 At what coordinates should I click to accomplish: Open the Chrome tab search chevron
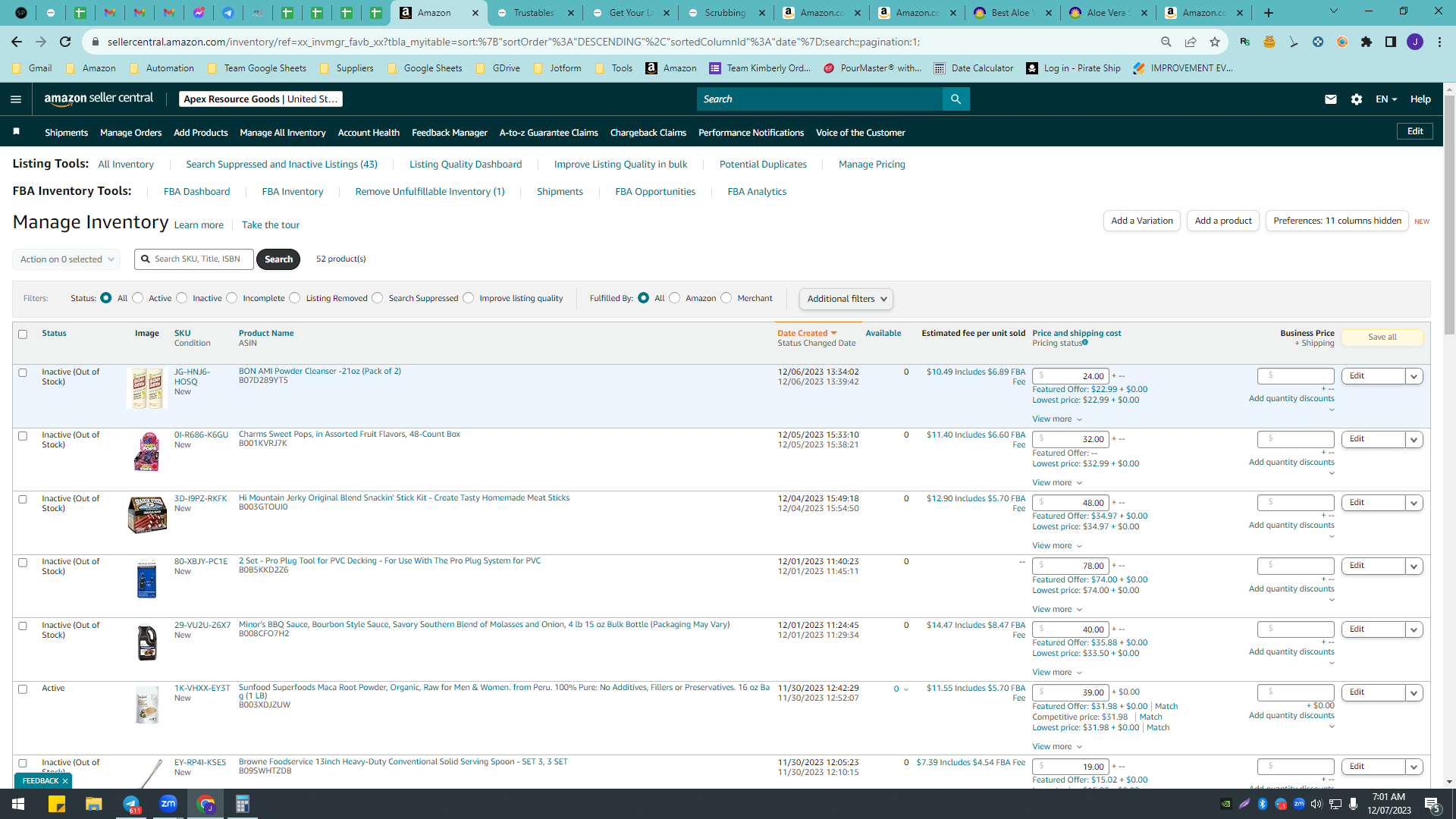point(1333,12)
